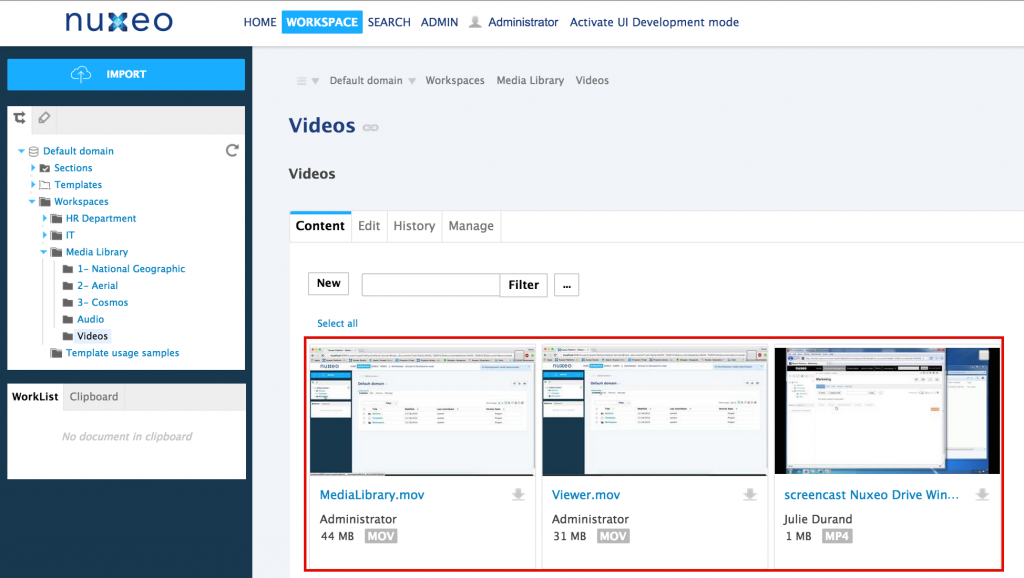
Task: Click the Administrator user icon in header
Action: (475, 22)
